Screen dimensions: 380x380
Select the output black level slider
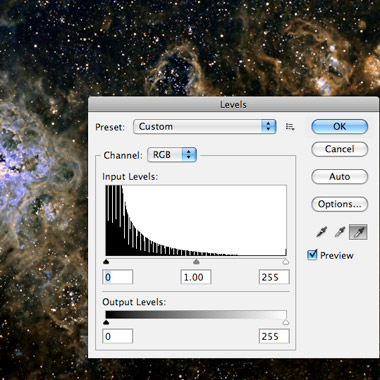click(x=106, y=322)
